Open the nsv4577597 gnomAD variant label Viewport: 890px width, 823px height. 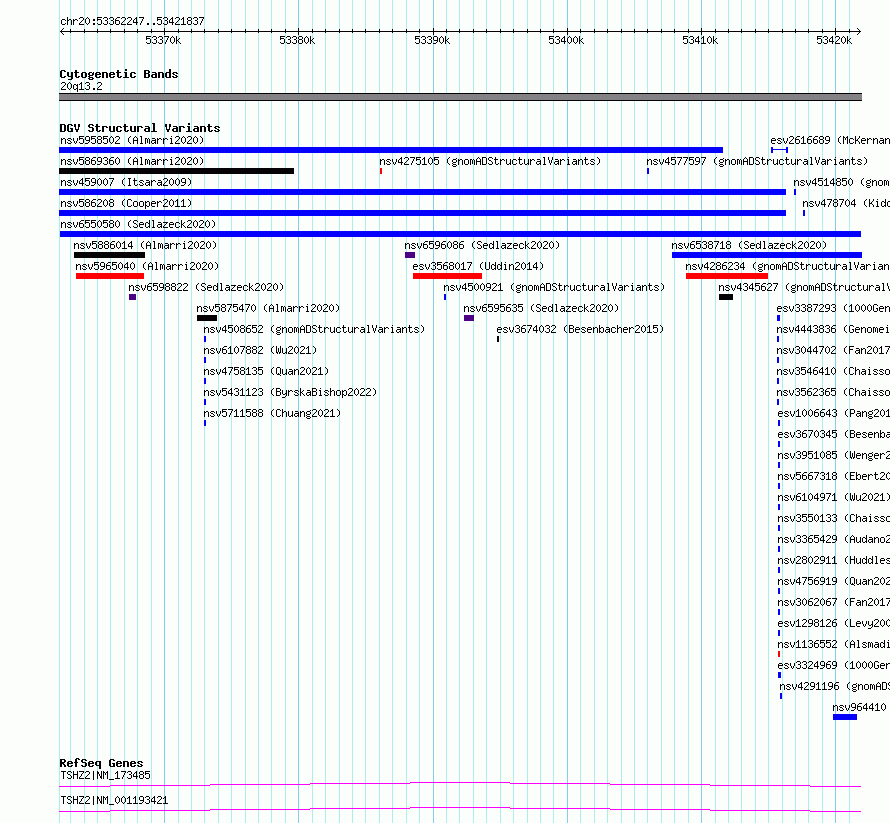pos(757,161)
